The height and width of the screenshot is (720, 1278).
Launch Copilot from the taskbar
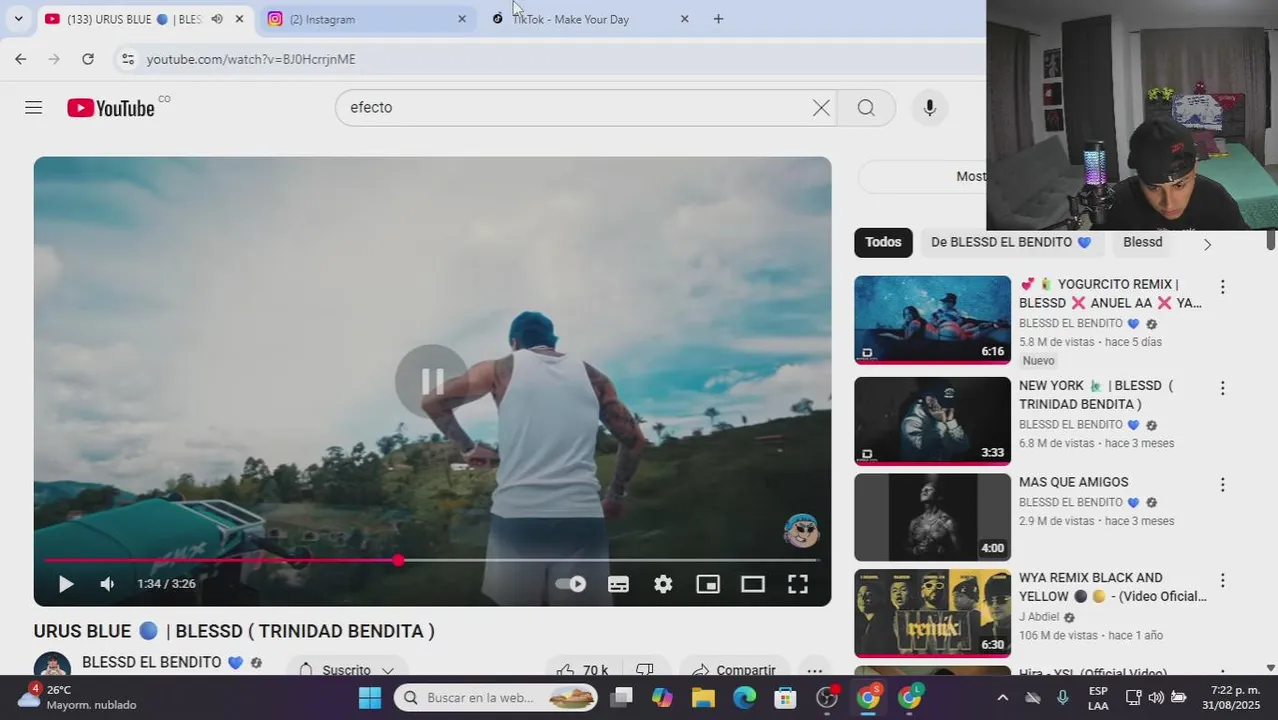(x=662, y=697)
